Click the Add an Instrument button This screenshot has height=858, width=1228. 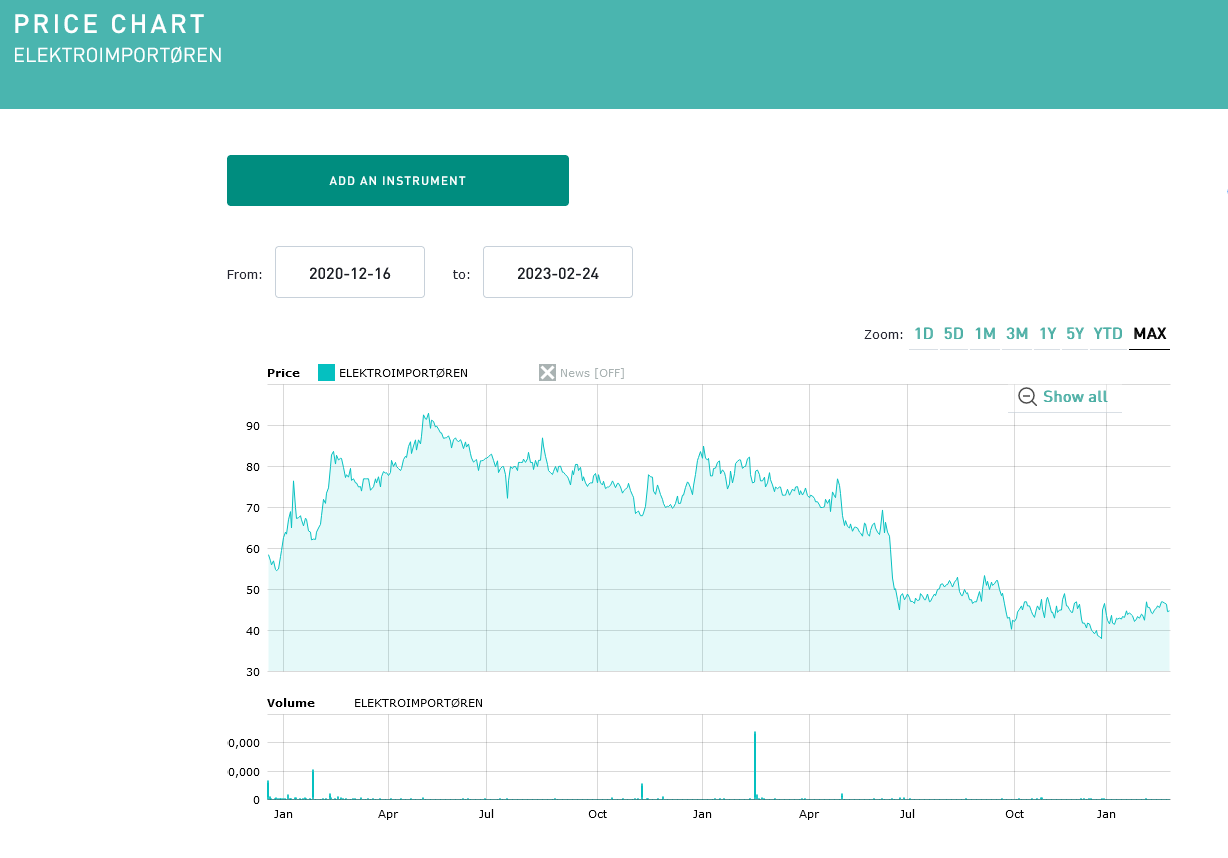tap(397, 181)
